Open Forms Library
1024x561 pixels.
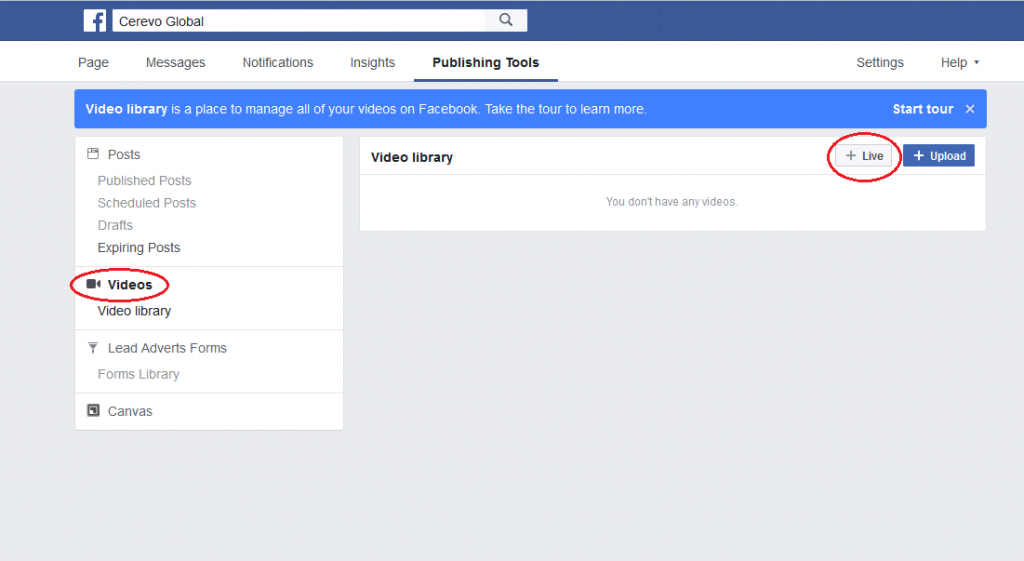coord(138,374)
